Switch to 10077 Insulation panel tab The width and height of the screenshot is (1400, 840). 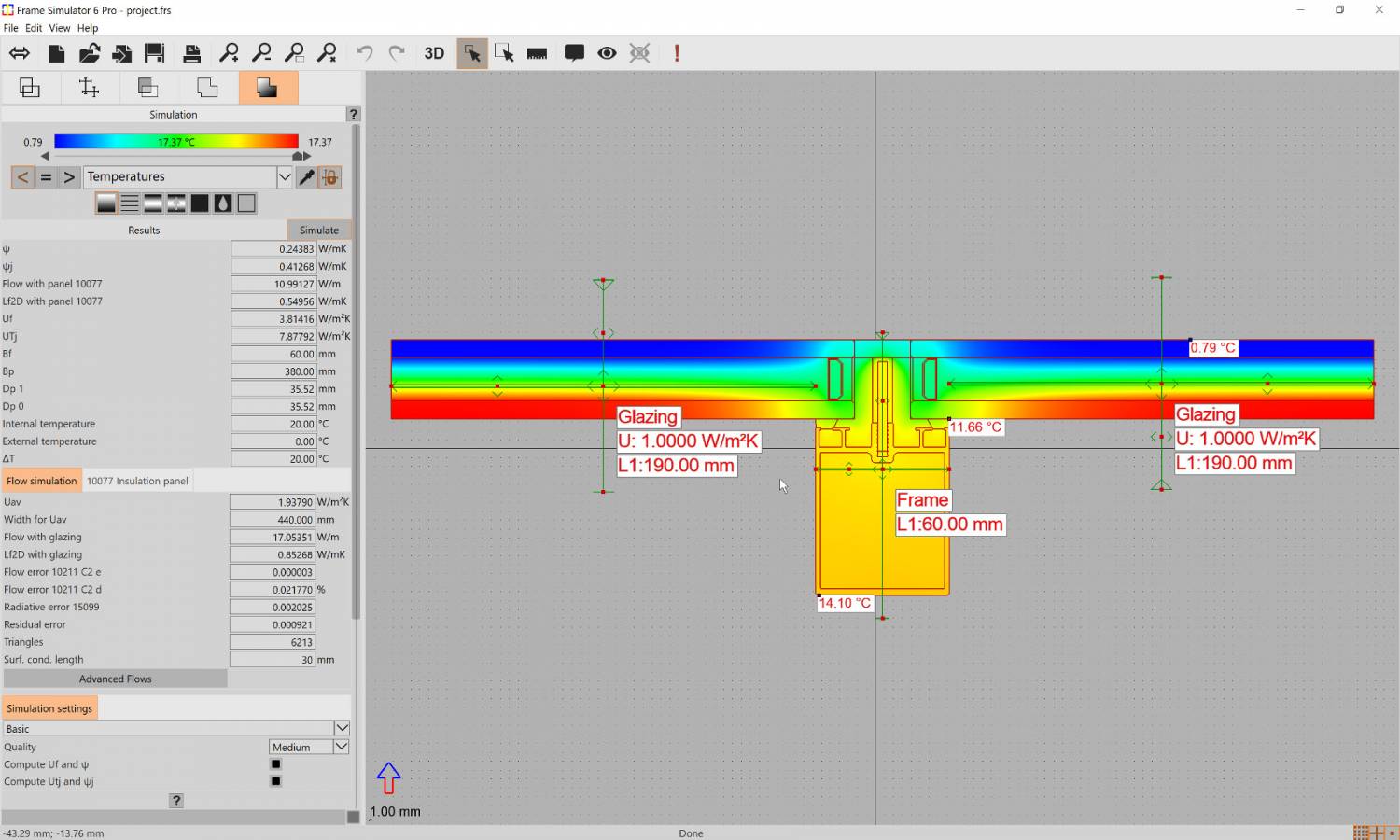[137, 481]
